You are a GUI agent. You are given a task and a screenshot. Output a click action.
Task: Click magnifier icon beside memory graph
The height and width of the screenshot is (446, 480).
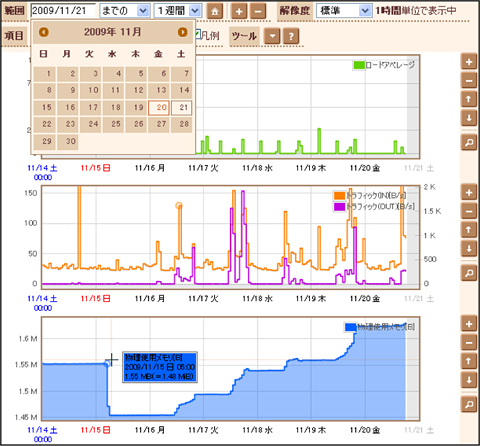(469, 405)
